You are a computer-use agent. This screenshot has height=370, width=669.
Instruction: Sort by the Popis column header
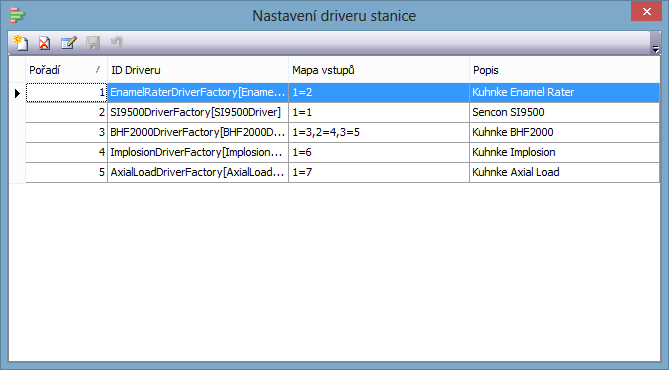[564, 70]
